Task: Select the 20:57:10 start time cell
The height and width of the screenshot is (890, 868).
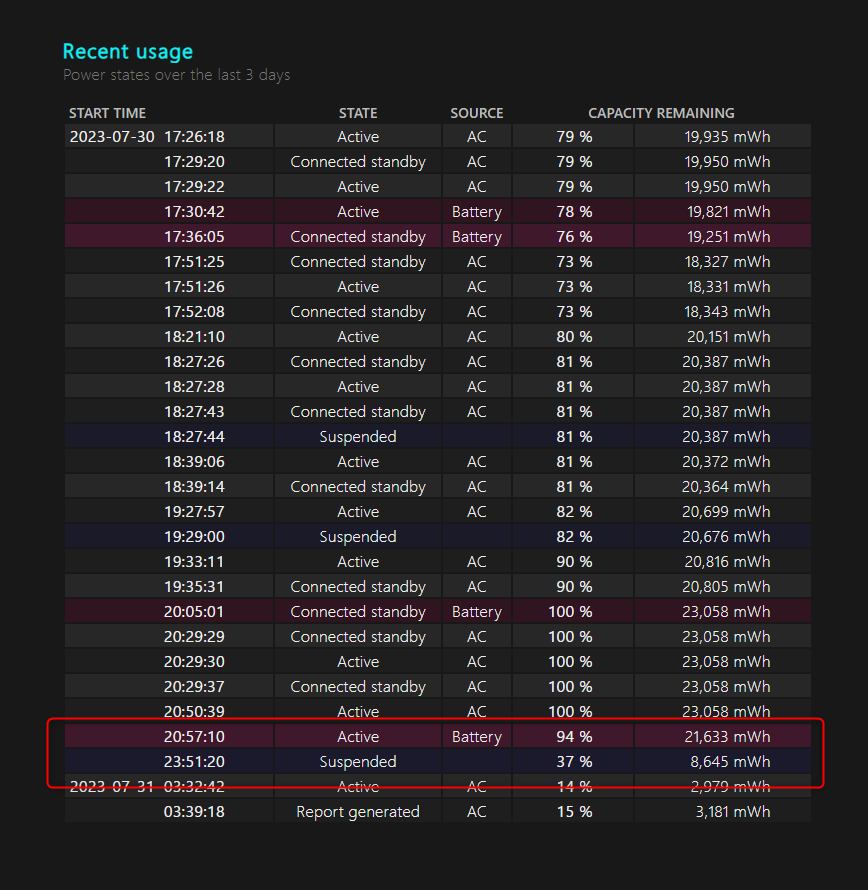Action: click(194, 737)
